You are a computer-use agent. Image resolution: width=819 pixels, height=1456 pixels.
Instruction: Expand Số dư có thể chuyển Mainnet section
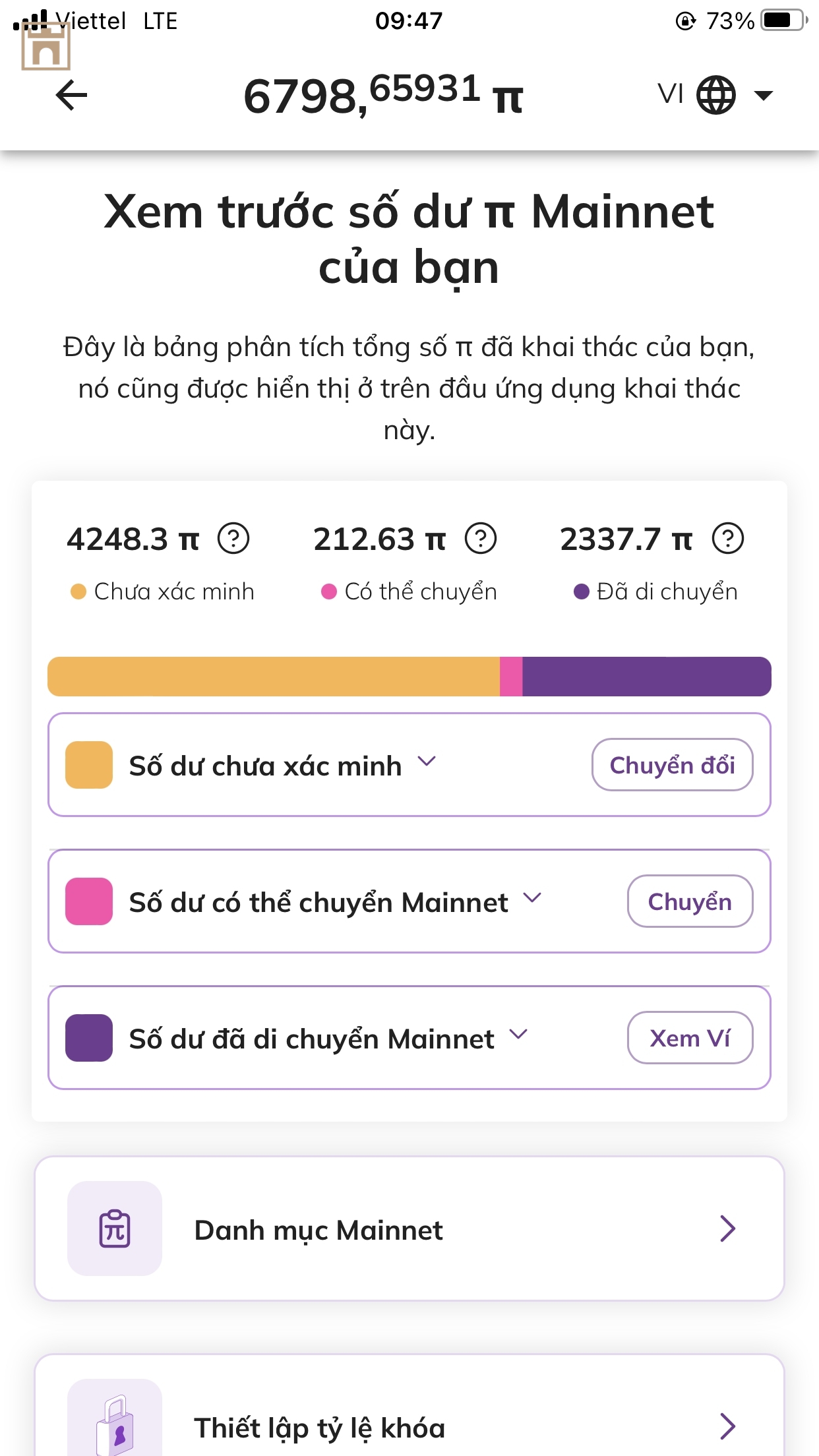532,898
